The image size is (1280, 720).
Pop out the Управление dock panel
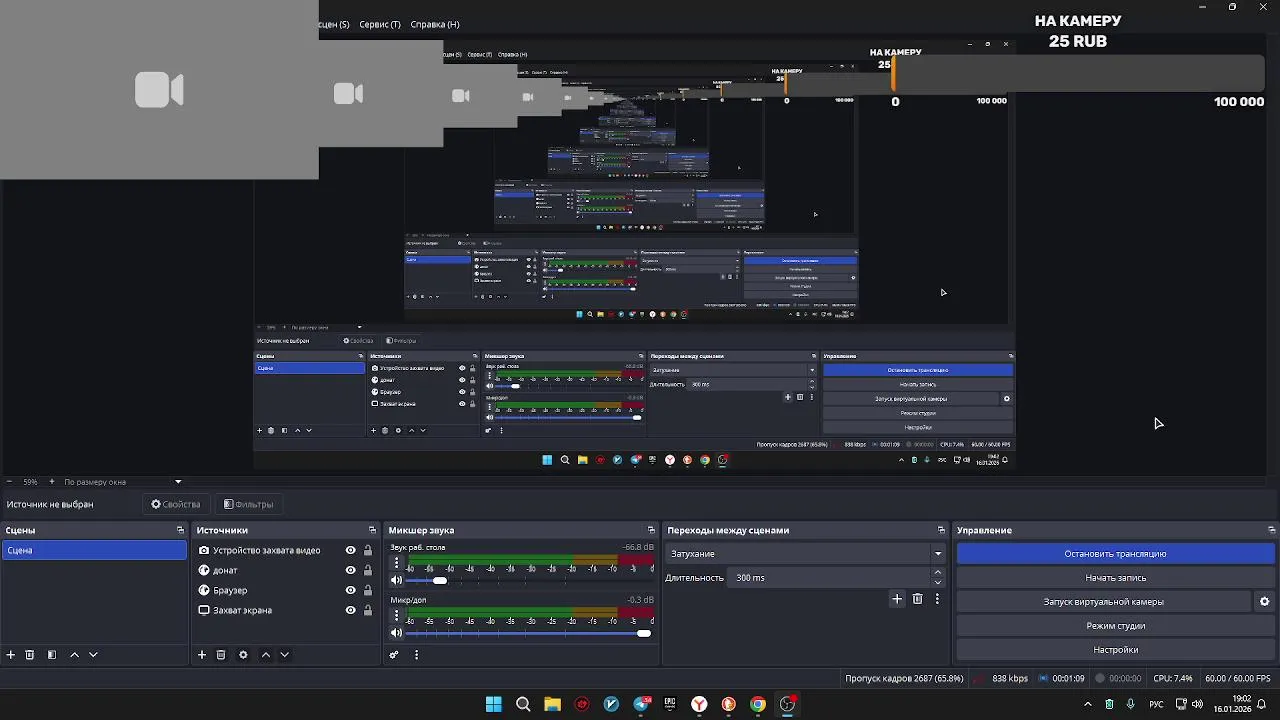tap(1271, 530)
